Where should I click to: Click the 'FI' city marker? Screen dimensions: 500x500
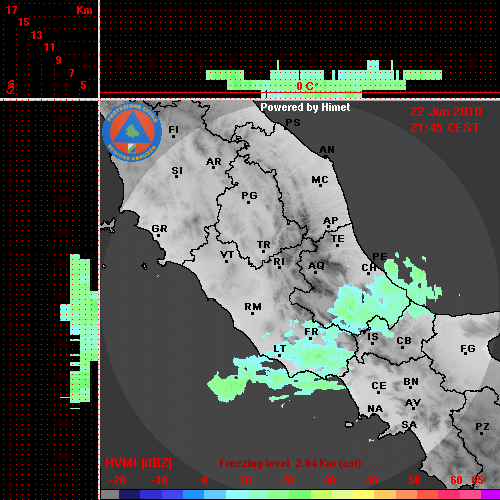click(173, 131)
